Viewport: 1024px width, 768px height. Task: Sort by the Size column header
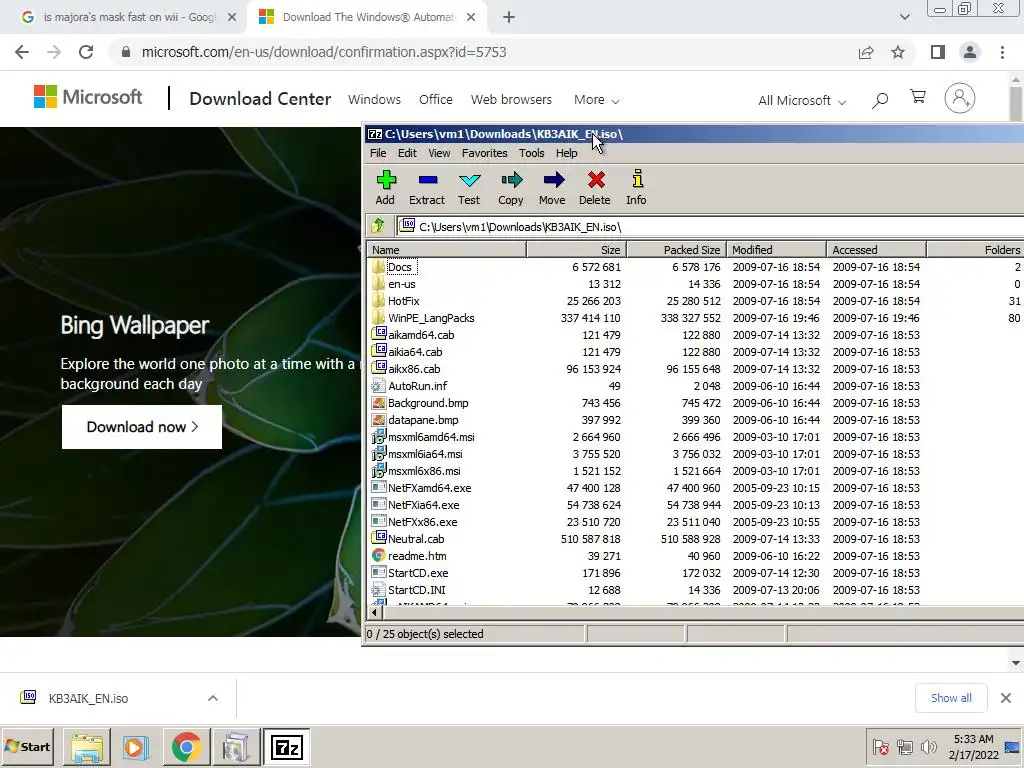(577, 249)
